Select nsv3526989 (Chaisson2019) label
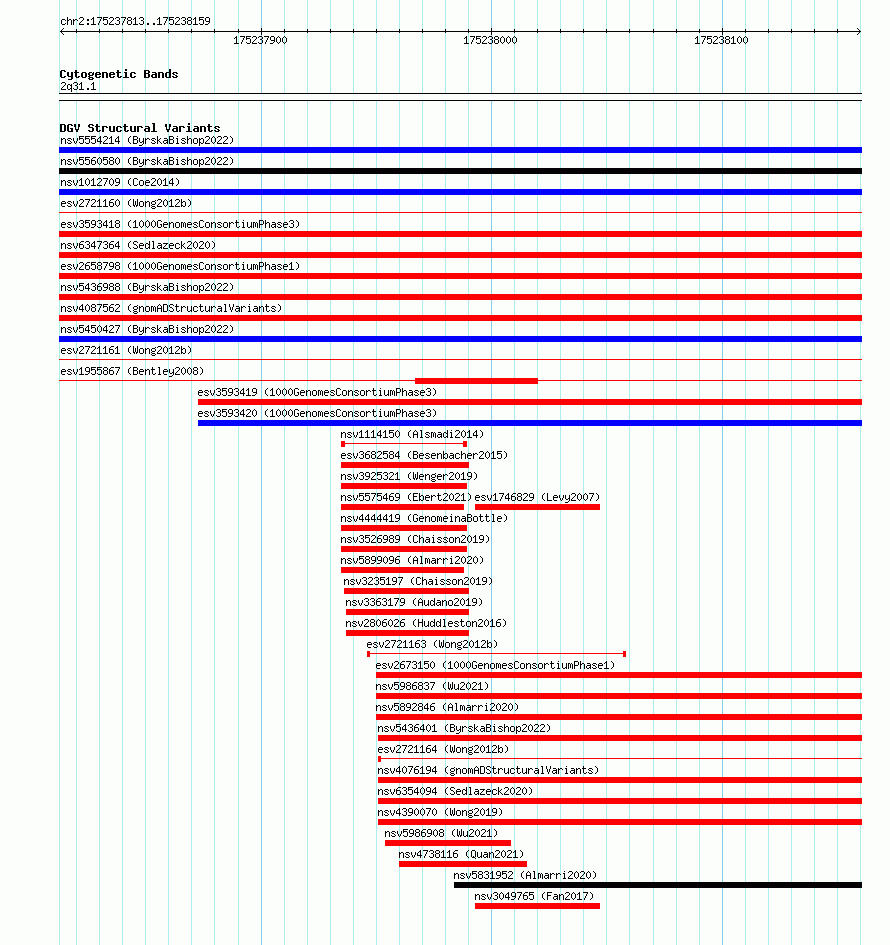 415,539
